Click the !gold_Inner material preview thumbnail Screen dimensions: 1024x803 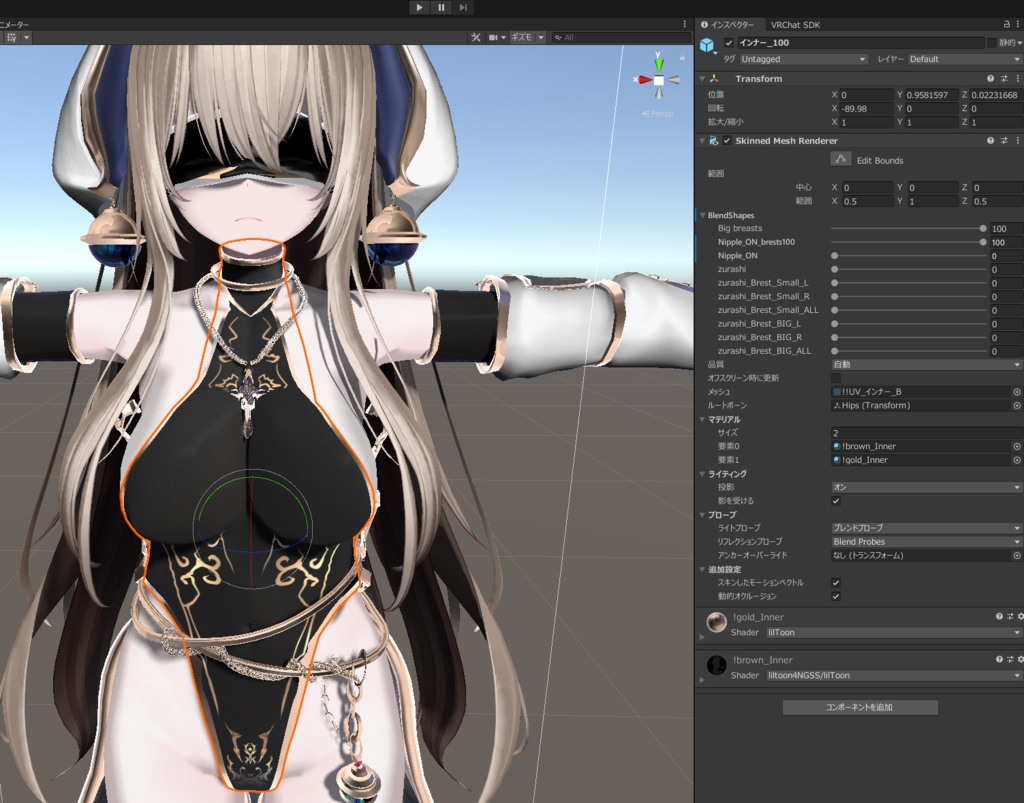point(716,622)
